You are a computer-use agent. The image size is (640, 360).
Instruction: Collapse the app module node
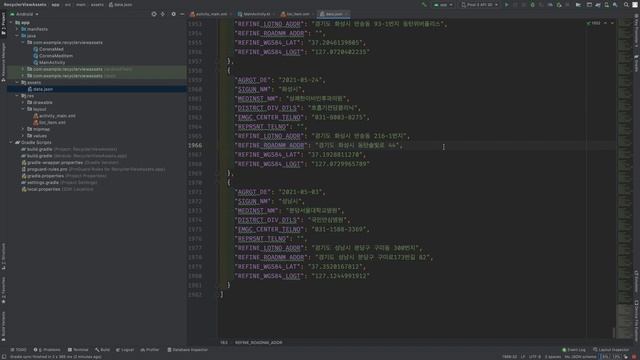click(x=11, y=22)
